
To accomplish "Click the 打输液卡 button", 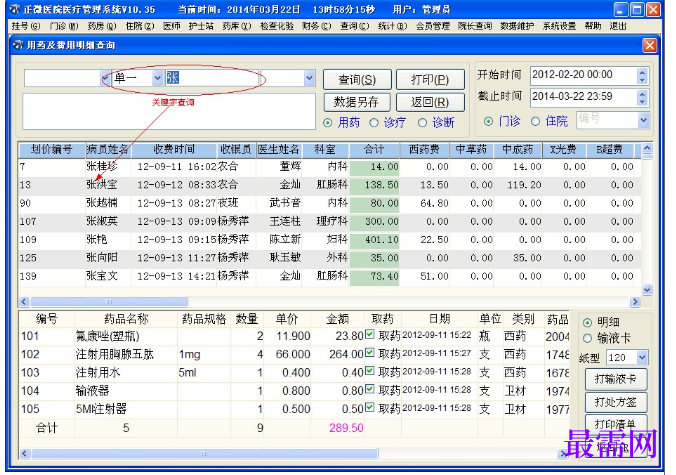I will (x=616, y=379).
